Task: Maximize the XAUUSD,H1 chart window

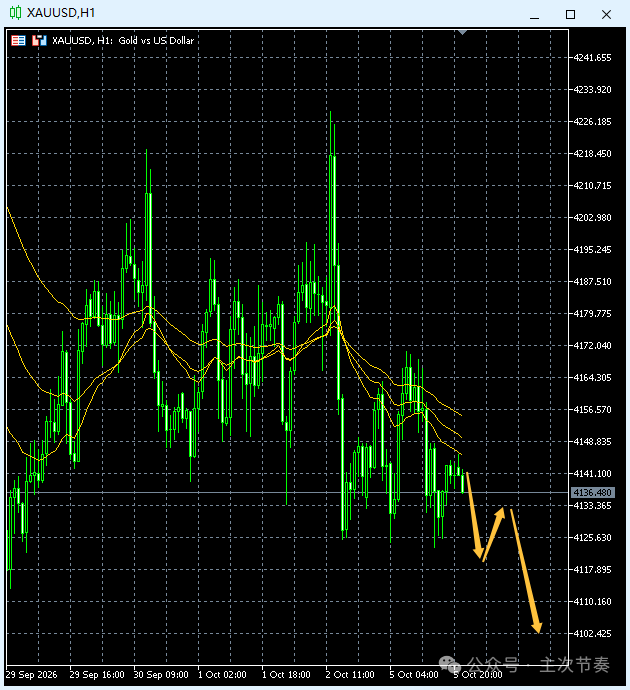Action: [570, 15]
